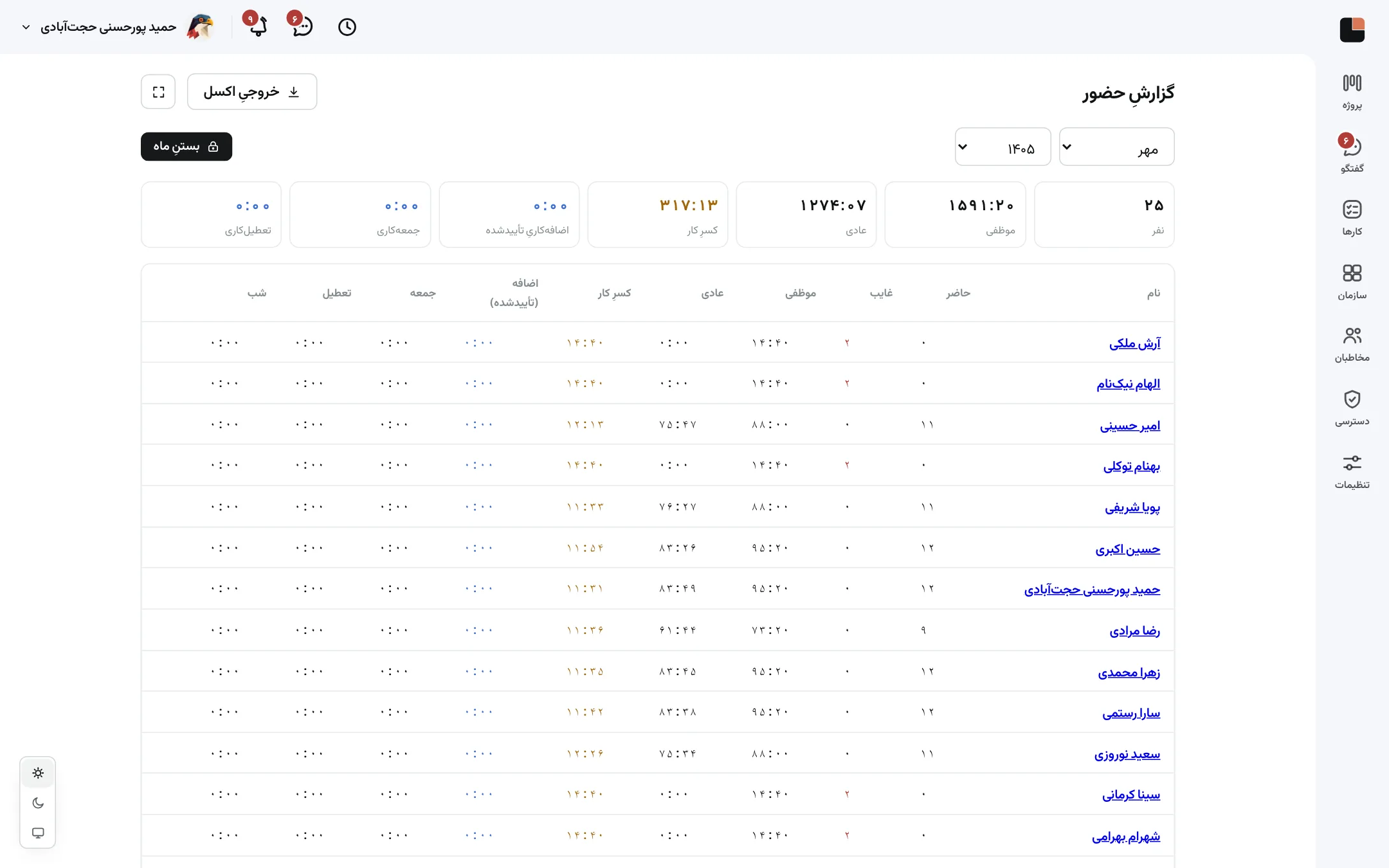Open حسین اکبری attendance link
Screen dimensions: 1389x868
[1128, 549]
